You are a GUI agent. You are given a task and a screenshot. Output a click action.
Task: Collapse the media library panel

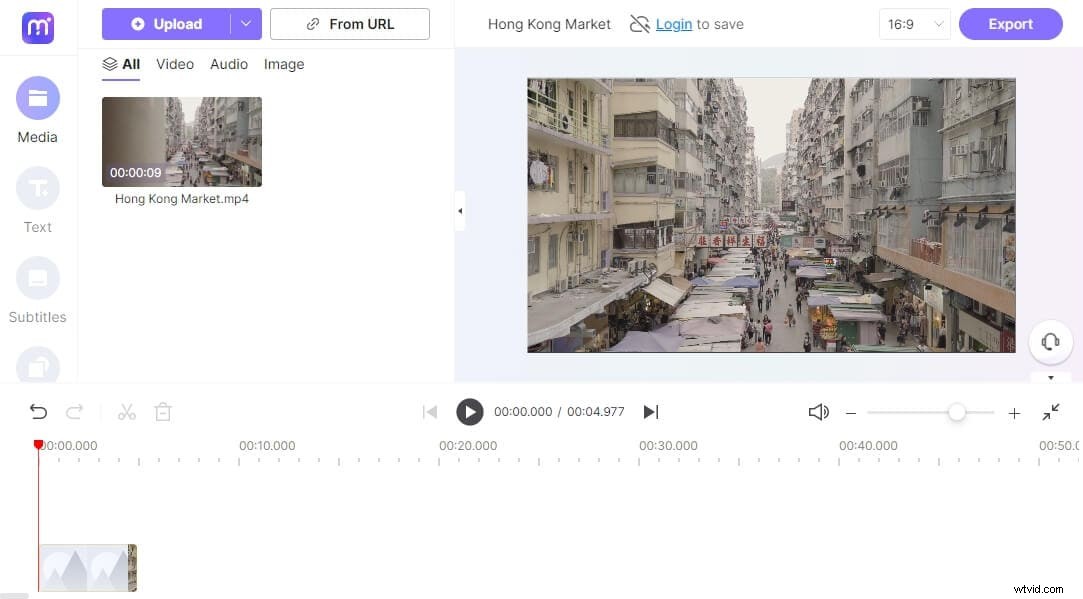pyautogui.click(x=460, y=211)
